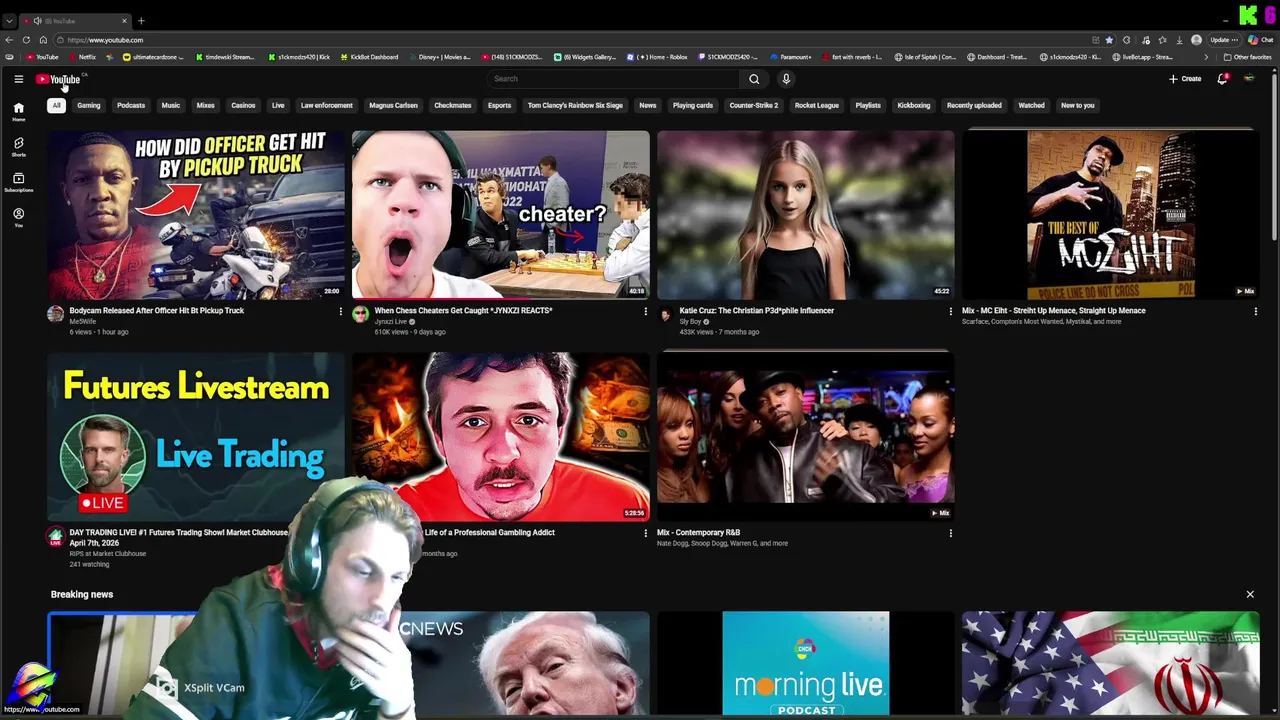This screenshot has width=1280, height=720.
Task: Select the Recently uploaded chip
Action: click(974, 105)
